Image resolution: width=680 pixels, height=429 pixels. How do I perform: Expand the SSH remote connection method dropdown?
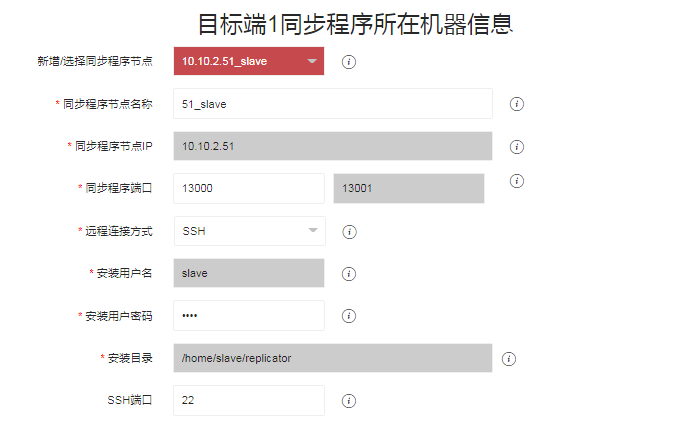point(249,231)
